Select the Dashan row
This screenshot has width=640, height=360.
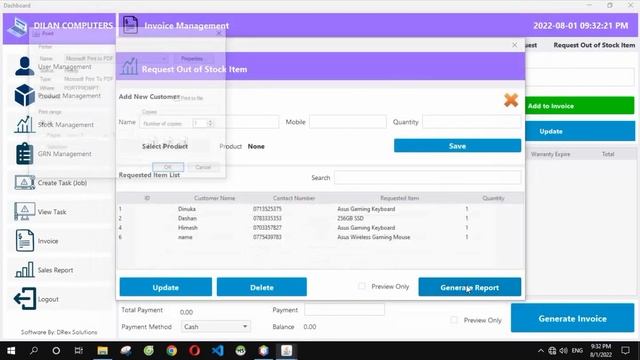point(320,218)
